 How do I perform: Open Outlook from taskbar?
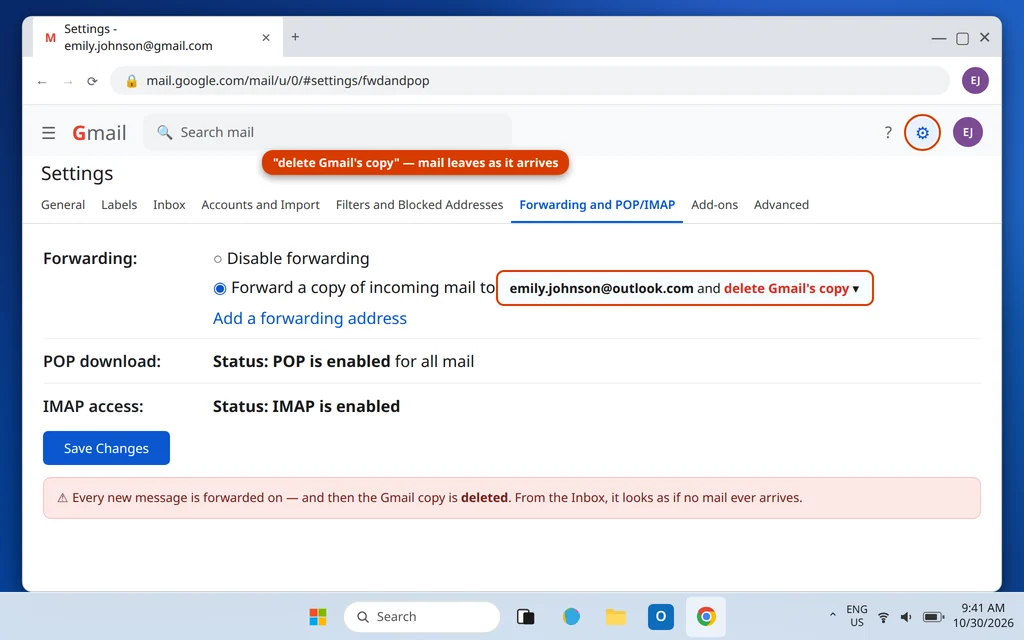point(661,616)
